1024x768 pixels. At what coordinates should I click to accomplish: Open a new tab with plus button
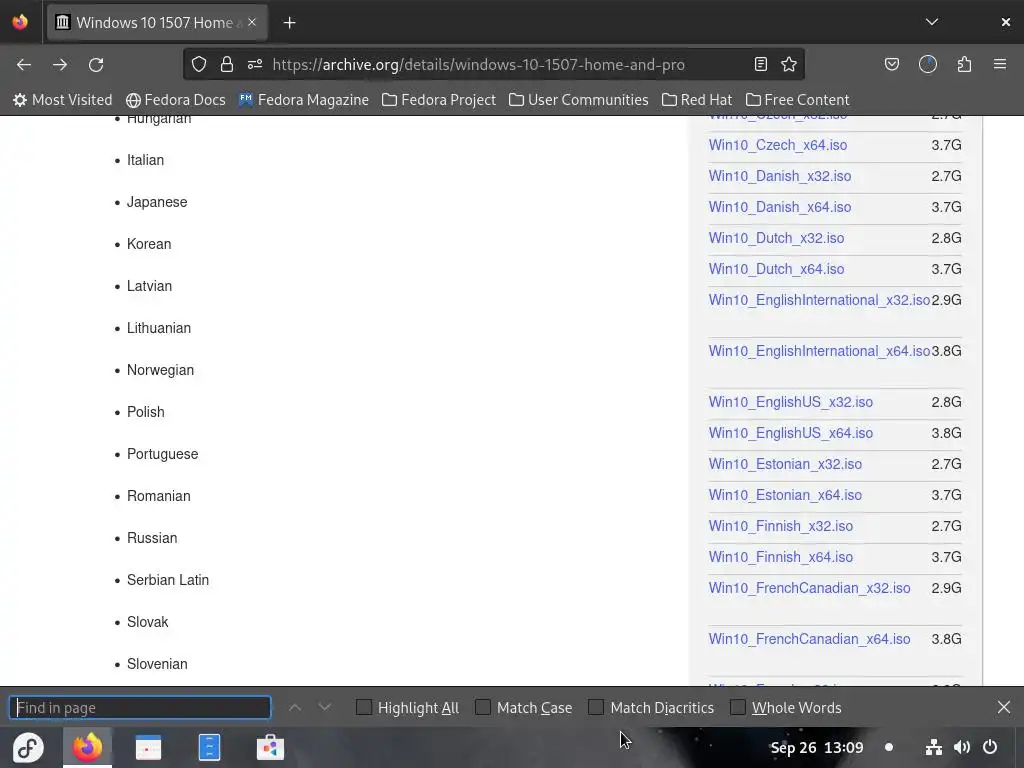[289, 23]
